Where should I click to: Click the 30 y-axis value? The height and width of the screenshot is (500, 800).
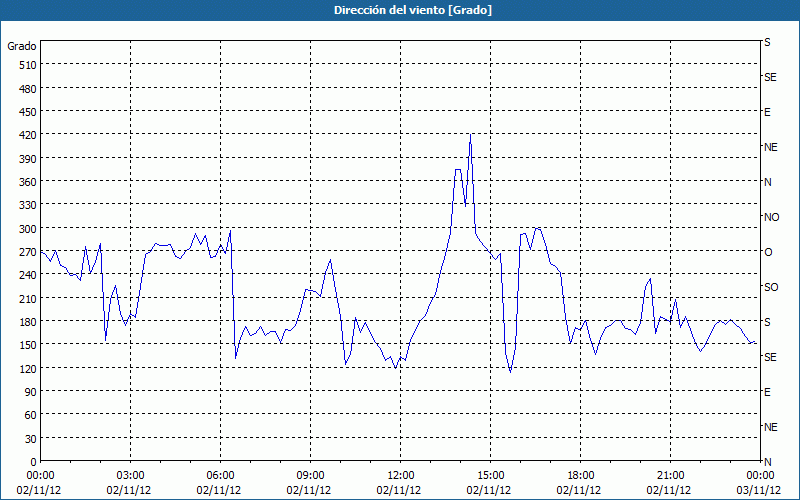pos(31,439)
